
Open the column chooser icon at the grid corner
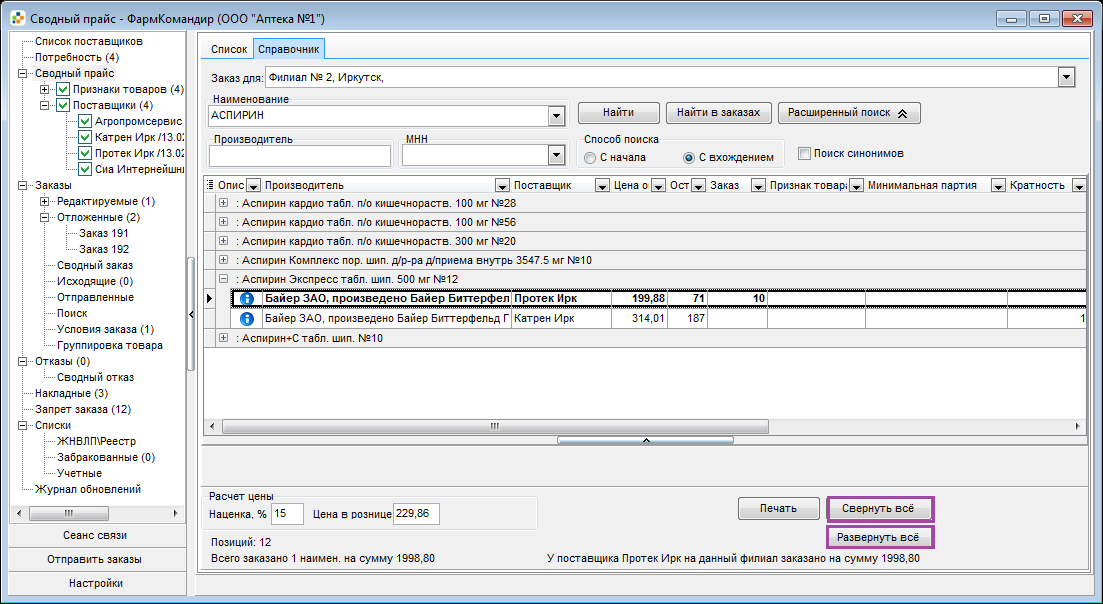coord(209,185)
